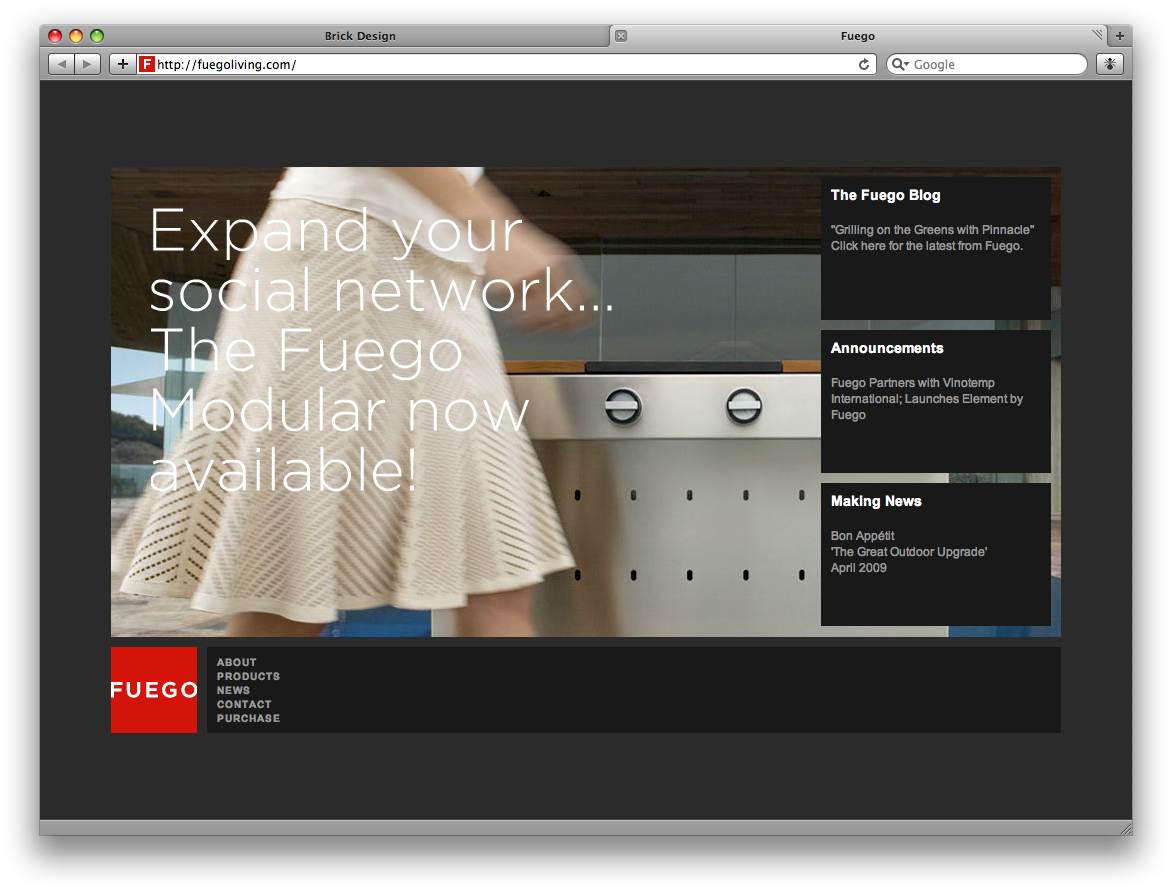This screenshot has width=1172, height=890.
Task: Go back with the browser back arrow
Action: pos(61,64)
